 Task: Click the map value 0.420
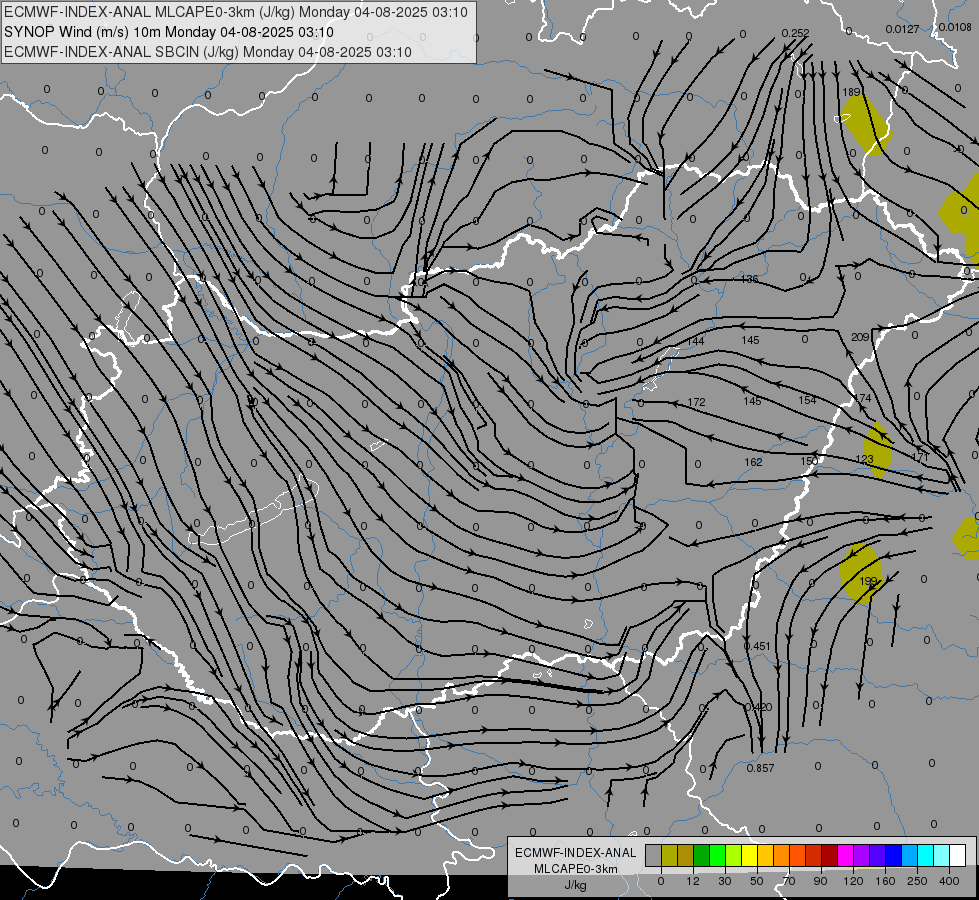coord(759,707)
